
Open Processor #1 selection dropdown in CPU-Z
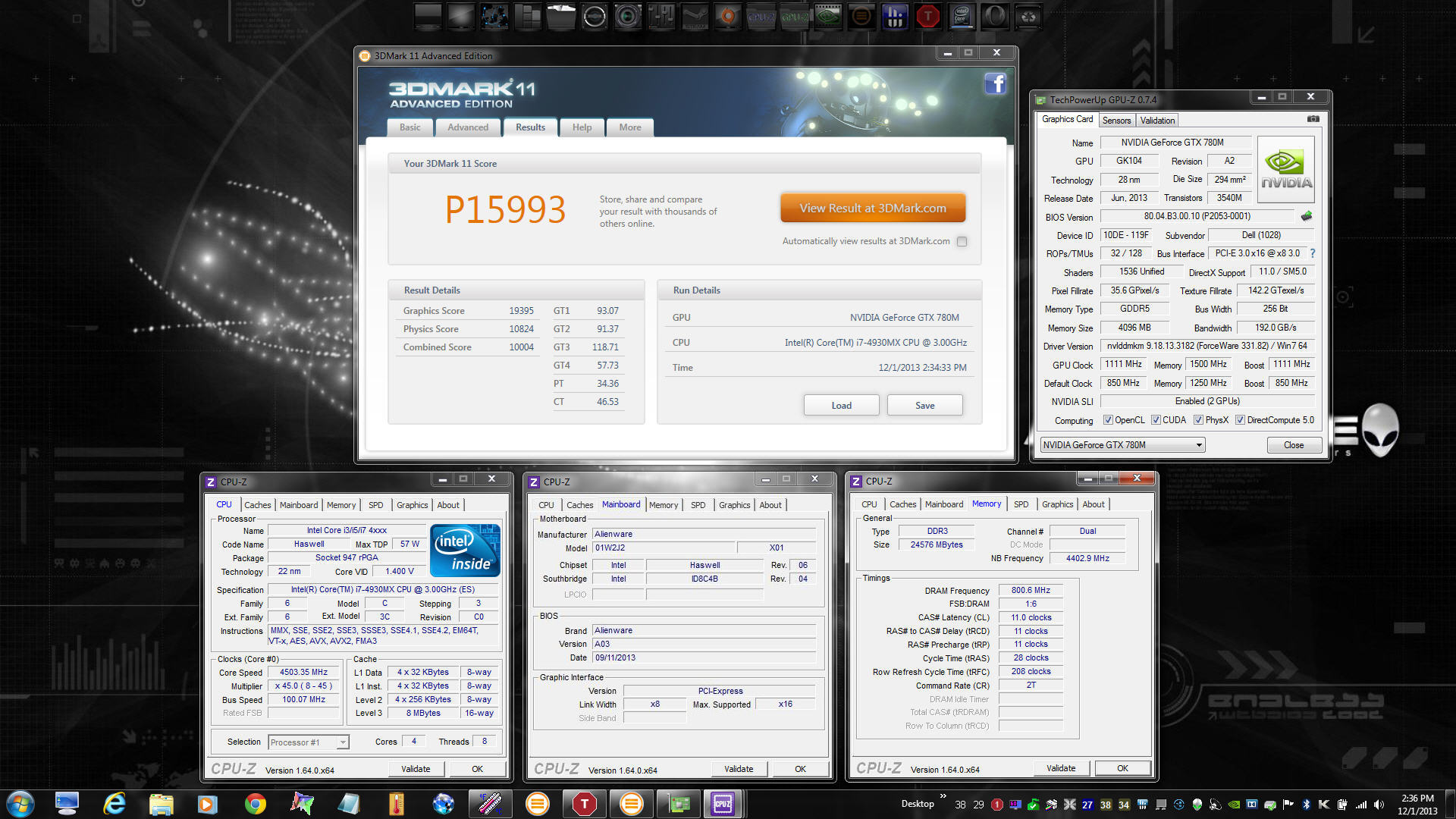tap(308, 742)
